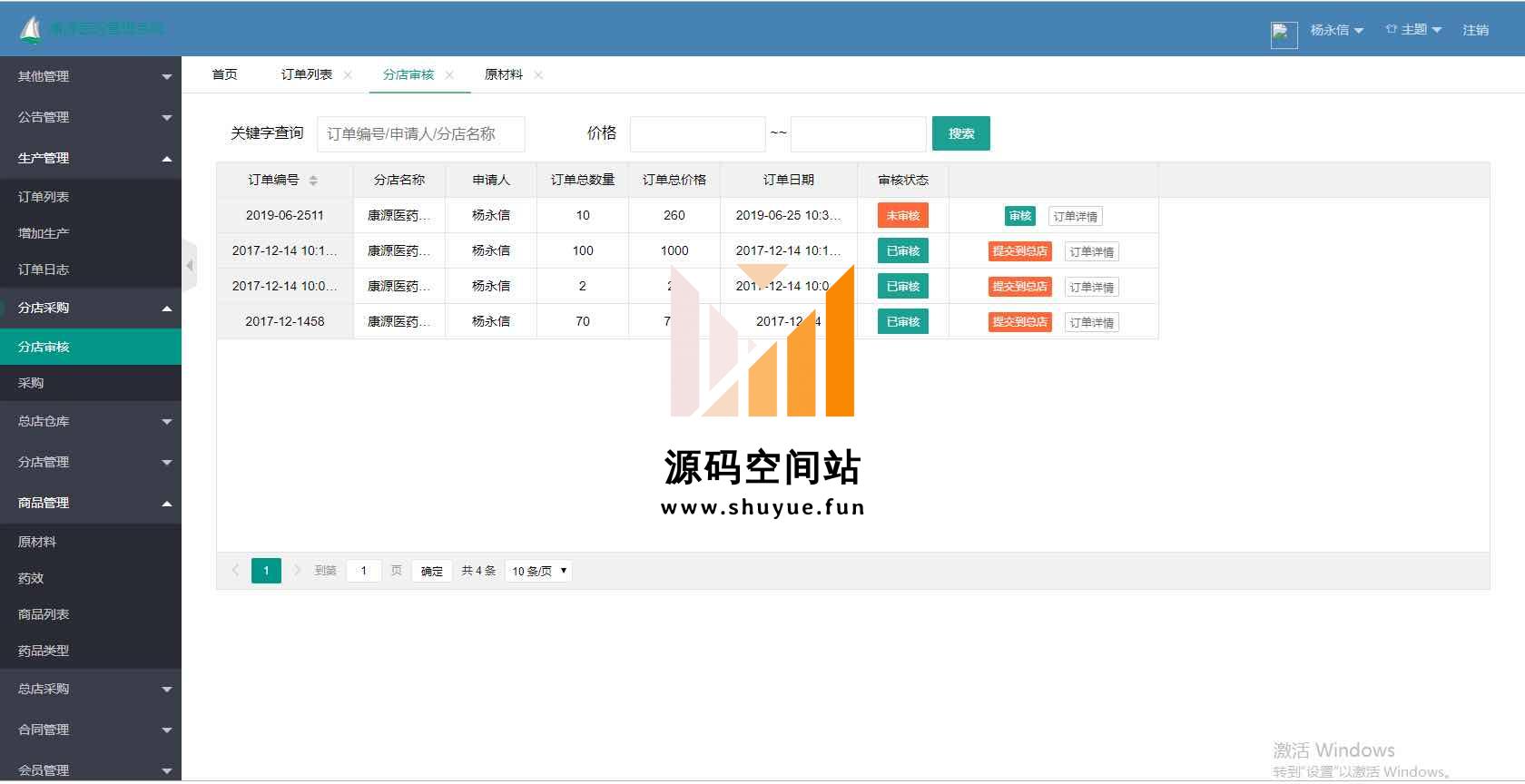Sort by 订单编号 column arrows
The image size is (1525, 784).
tap(313, 181)
